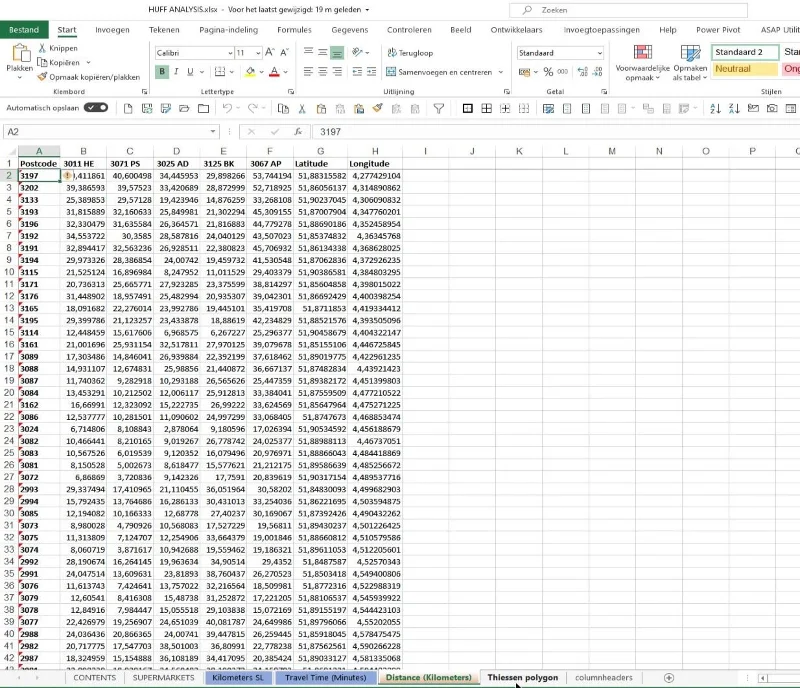Viewport: 800px width, 688px height.
Task: Click the red font color button
Action: [x=274, y=71]
